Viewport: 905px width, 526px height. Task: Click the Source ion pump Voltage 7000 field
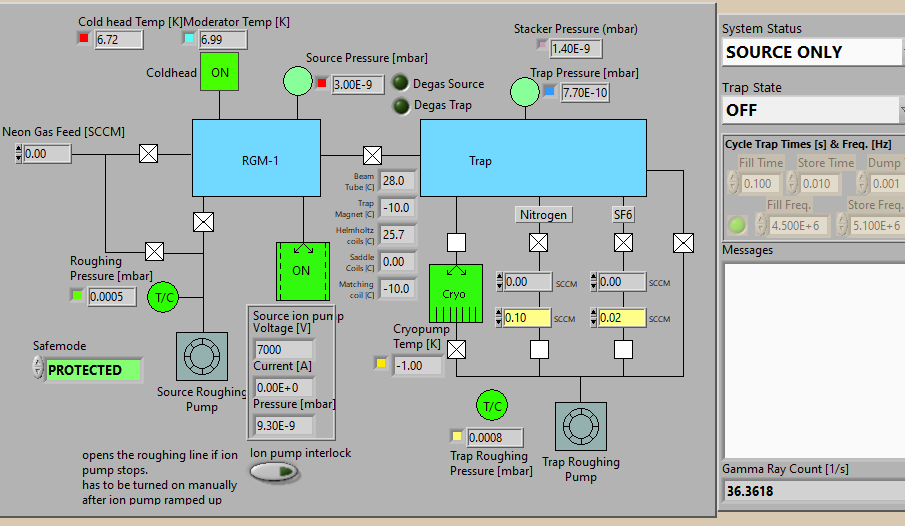coord(284,349)
